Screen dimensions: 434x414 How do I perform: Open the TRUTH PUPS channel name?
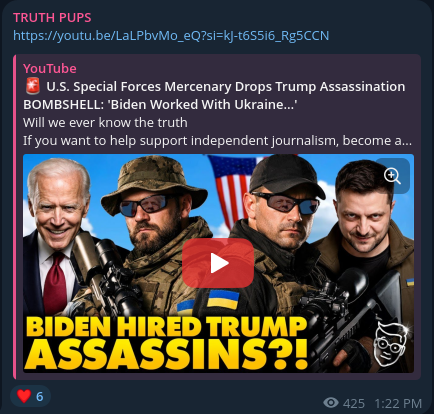[x=52, y=17]
